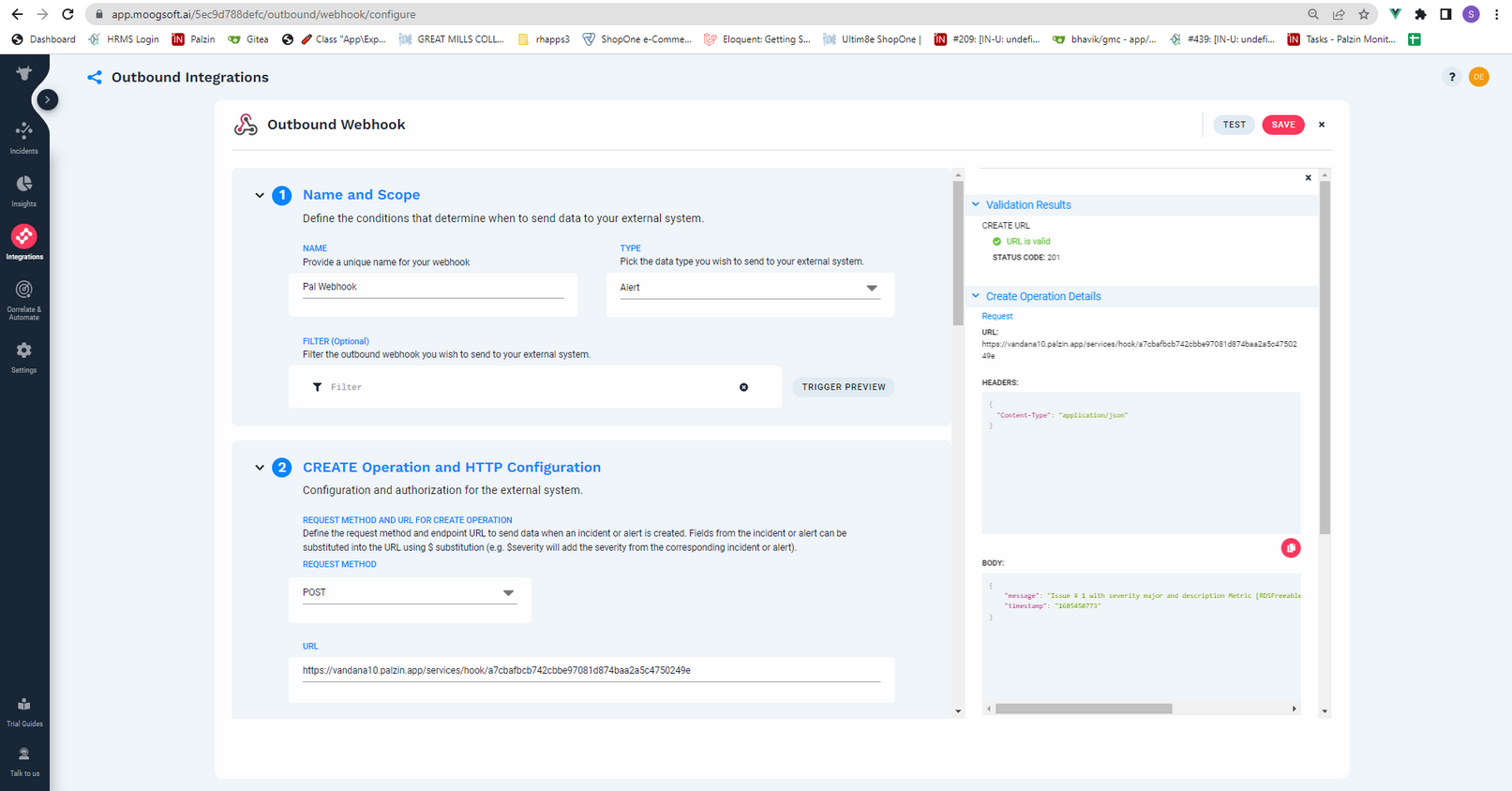Screen dimensions: 1512x791
Task: Open the Type dropdown showing Alert
Action: coord(750,288)
